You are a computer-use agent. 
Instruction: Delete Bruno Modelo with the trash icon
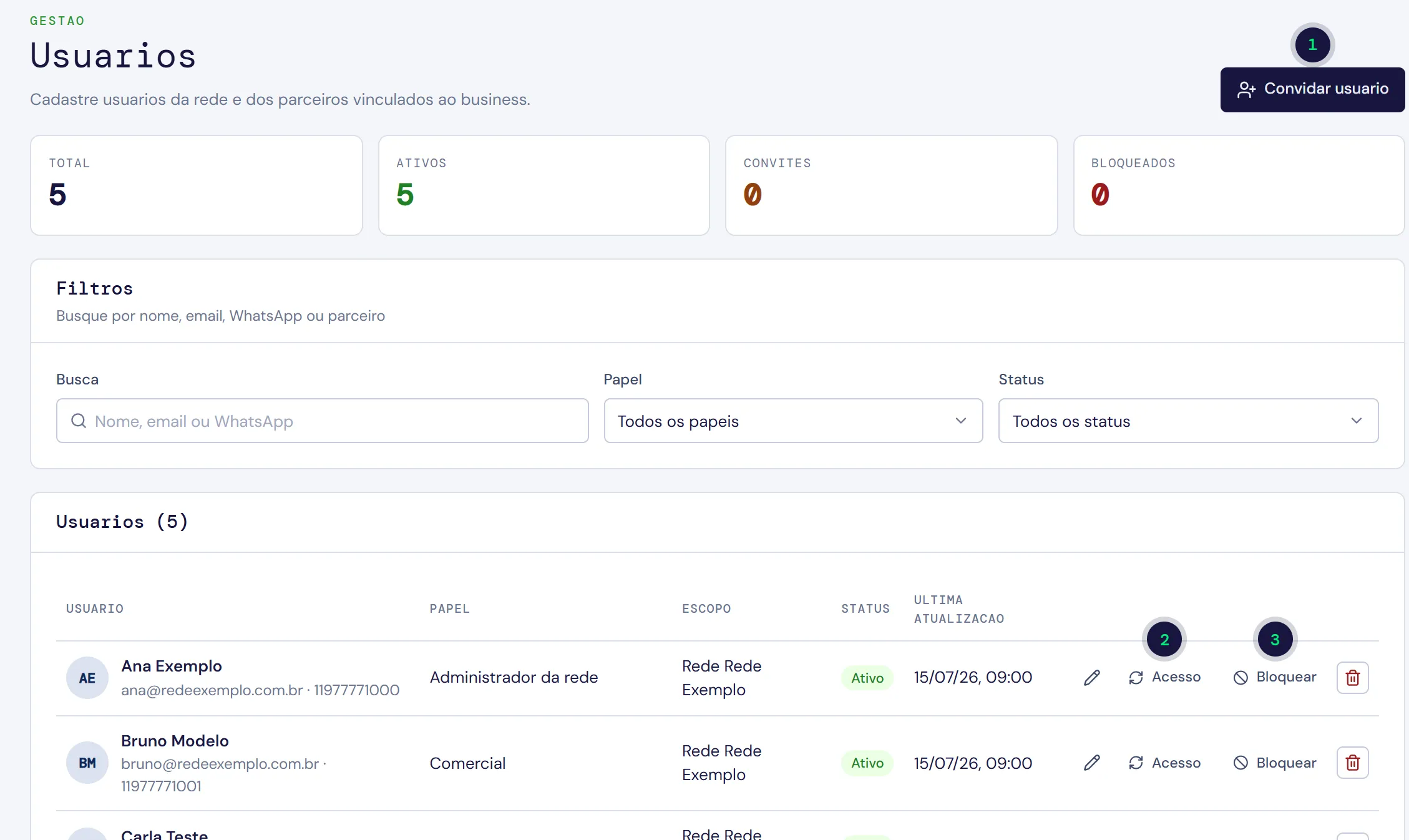click(1353, 763)
